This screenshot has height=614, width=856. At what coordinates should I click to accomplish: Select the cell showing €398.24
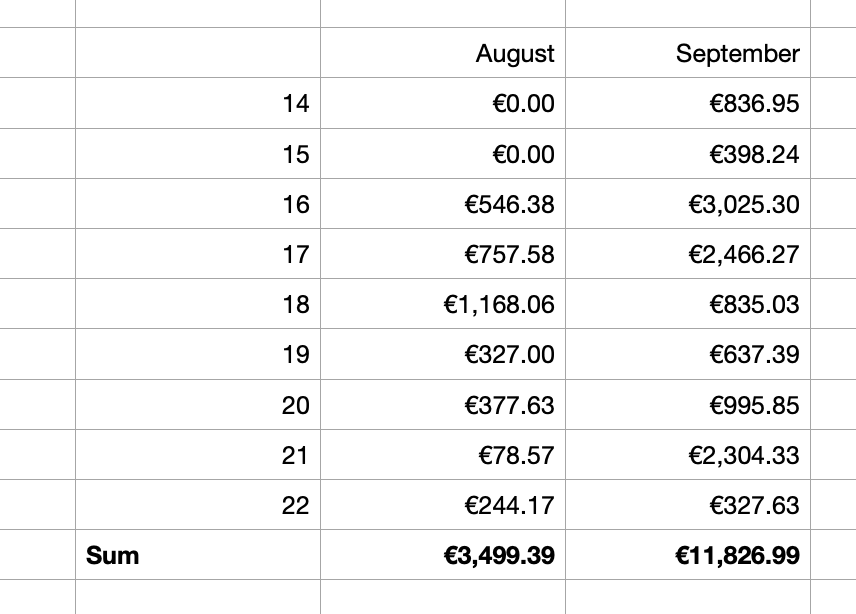coord(688,153)
